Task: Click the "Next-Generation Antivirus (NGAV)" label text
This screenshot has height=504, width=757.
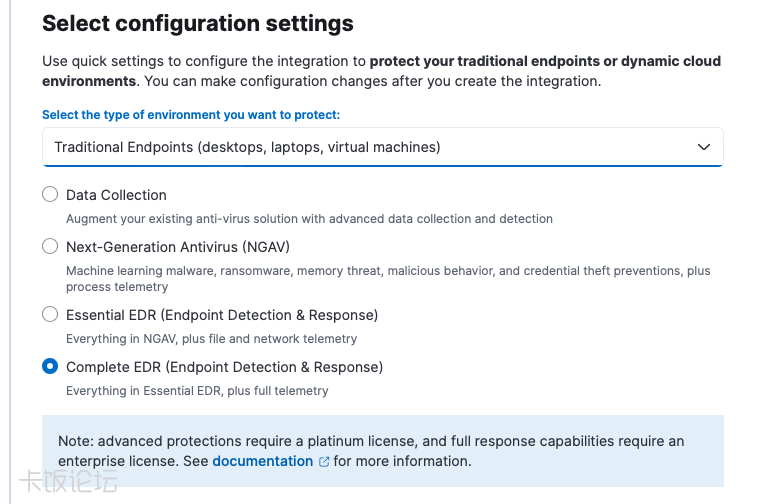Action: point(177,247)
